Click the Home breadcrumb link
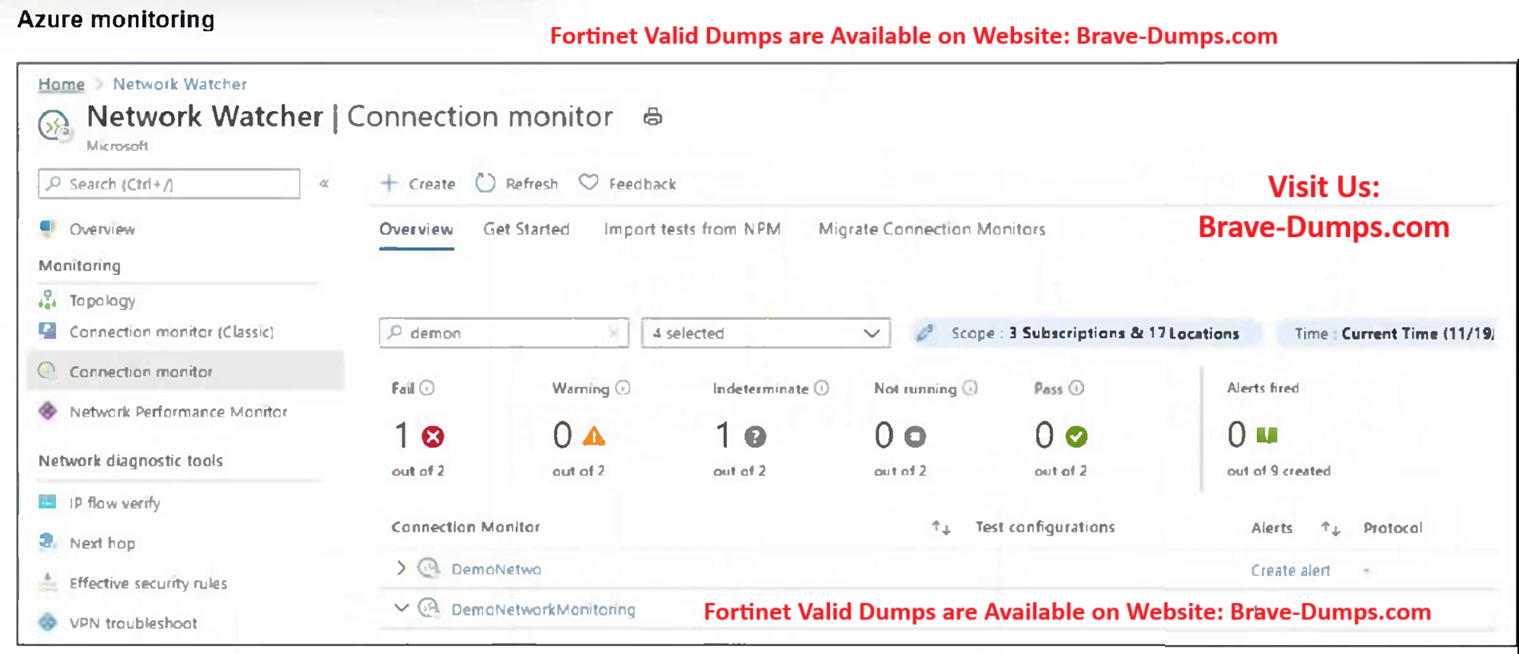1519x654 pixels. tap(61, 84)
